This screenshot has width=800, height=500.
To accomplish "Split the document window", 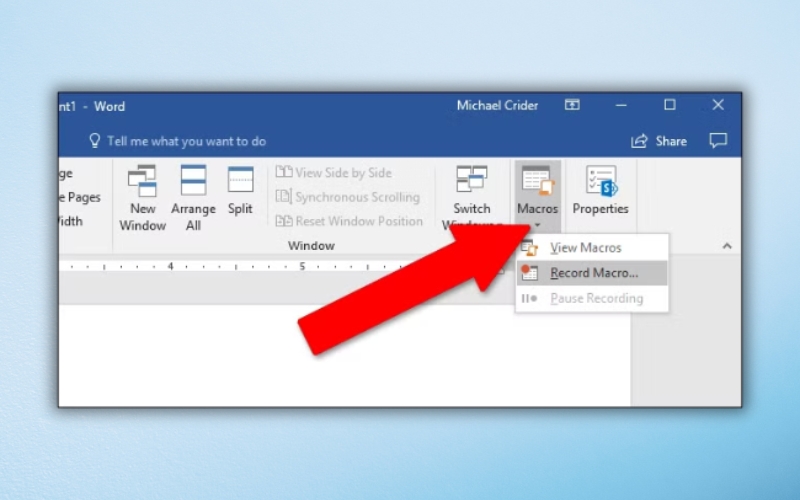I will click(240, 190).
